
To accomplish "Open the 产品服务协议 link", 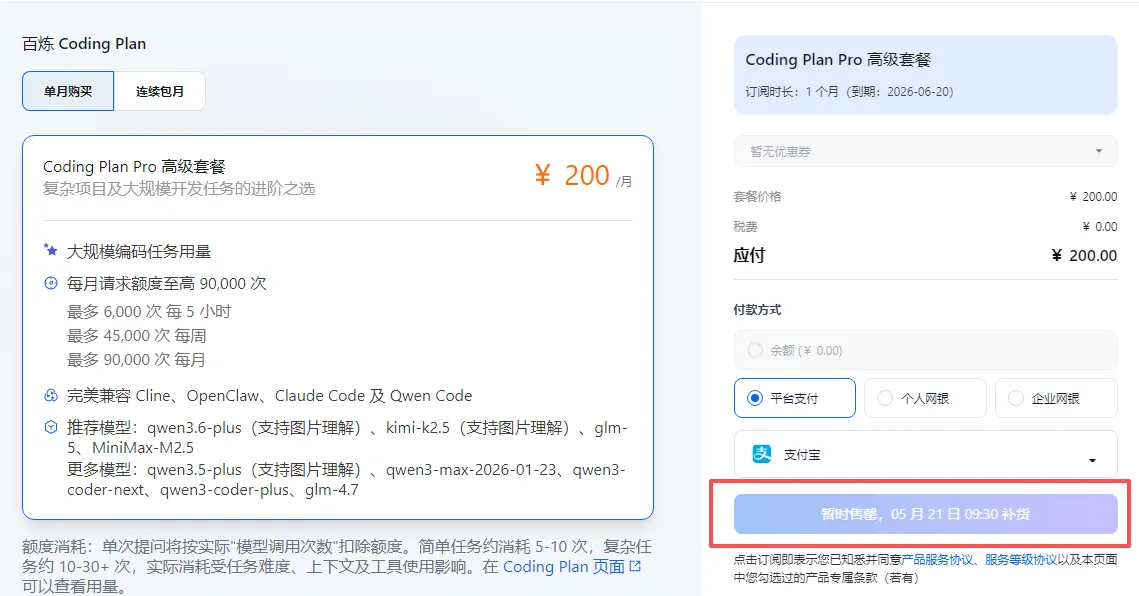I will 937,560.
